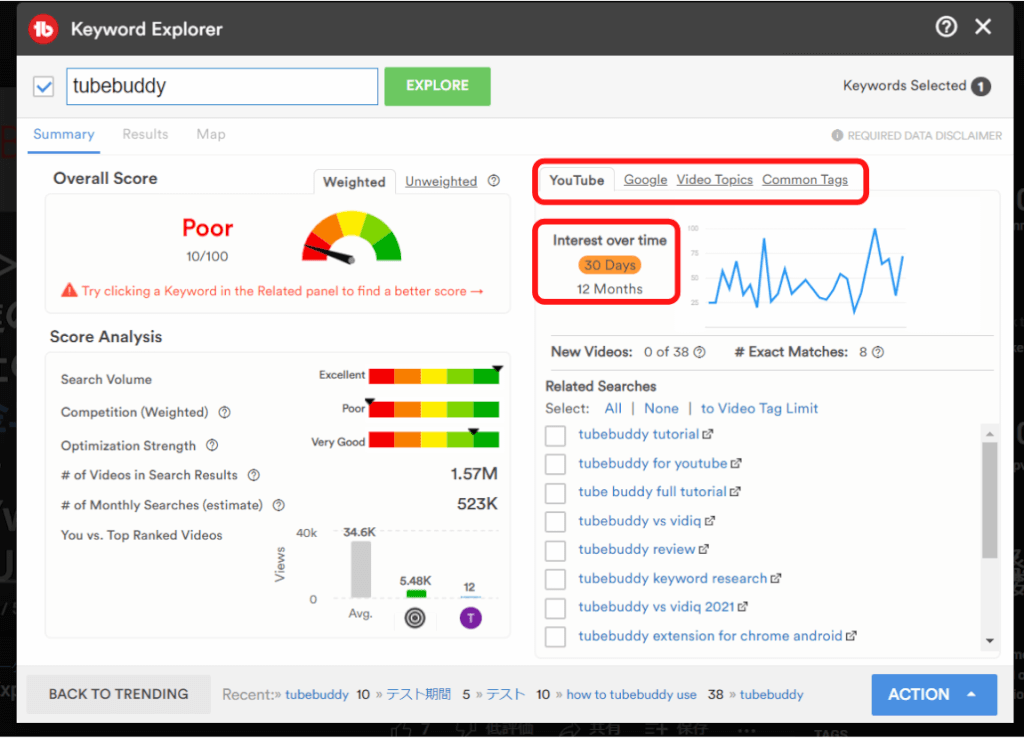This screenshot has width=1024, height=738.
Task: Select 30 Days interest range
Action: coord(609,265)
